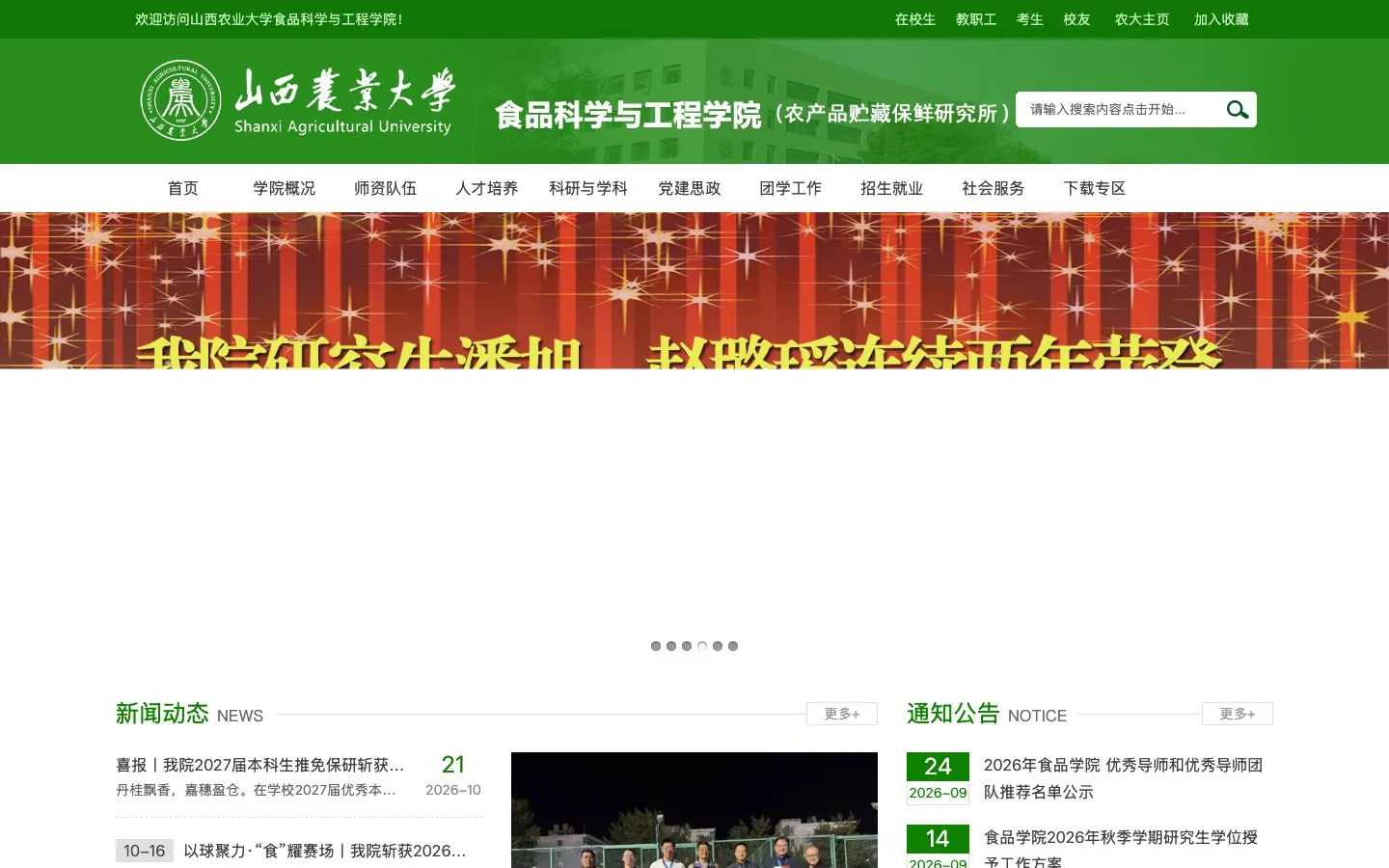Show the fifth carousel slide dot

coord(718,646)
